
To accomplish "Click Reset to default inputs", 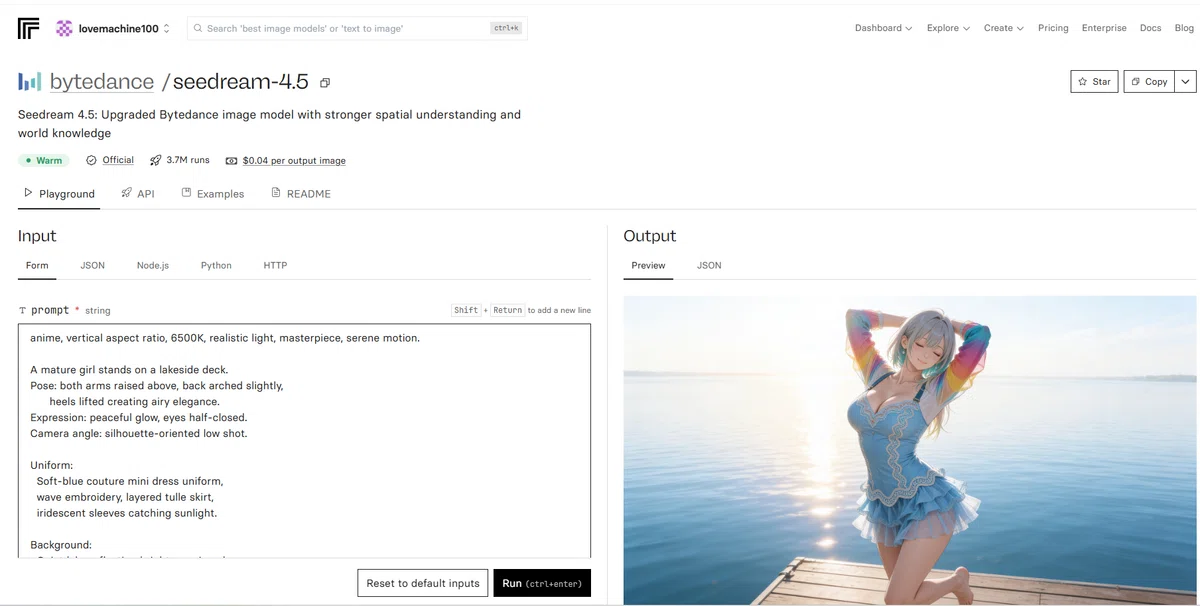I will pyautogui.click(x=422, y=583).
